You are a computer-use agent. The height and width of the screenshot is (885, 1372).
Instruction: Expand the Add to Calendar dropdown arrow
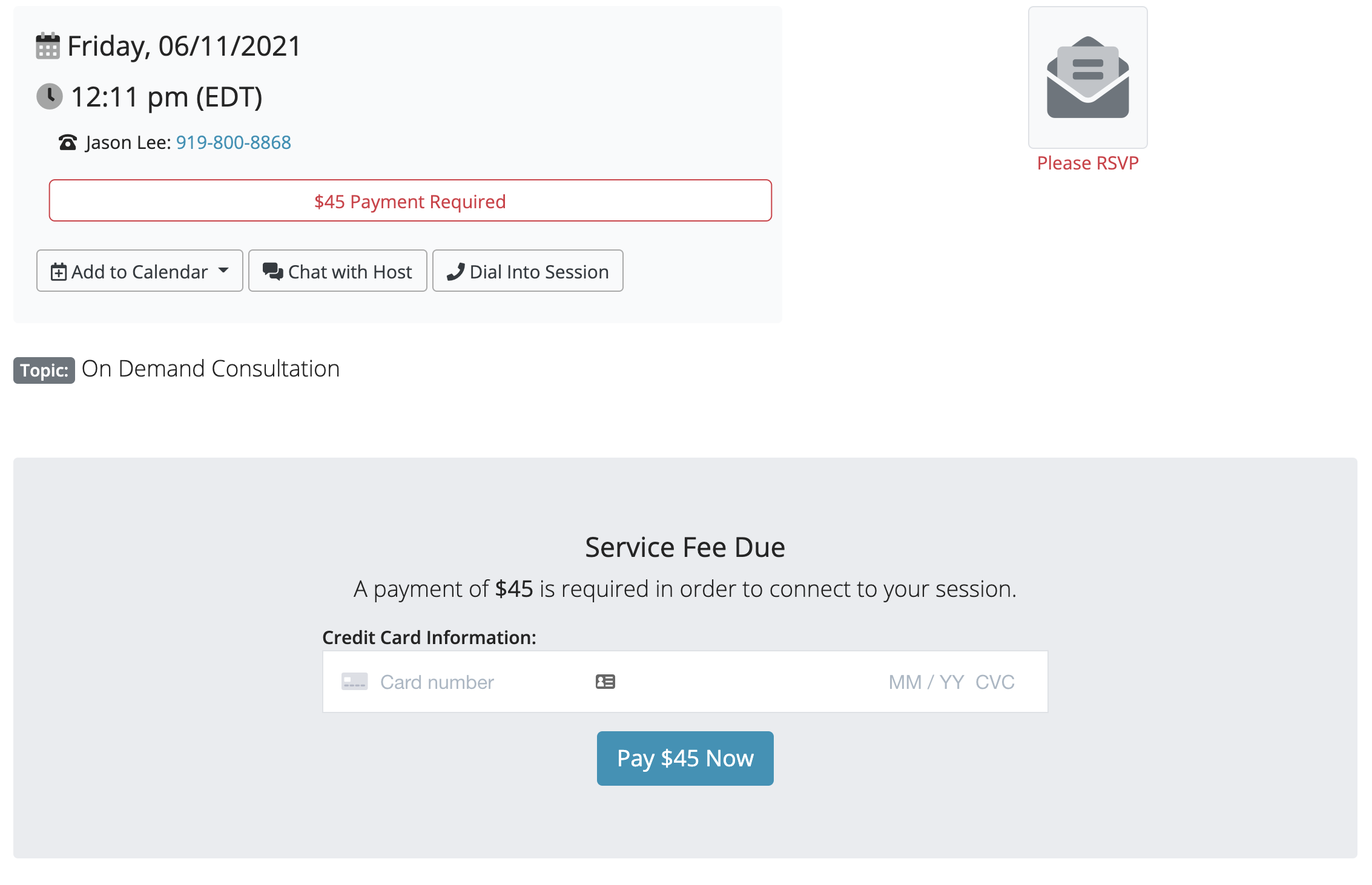click(x=223, y=271)
